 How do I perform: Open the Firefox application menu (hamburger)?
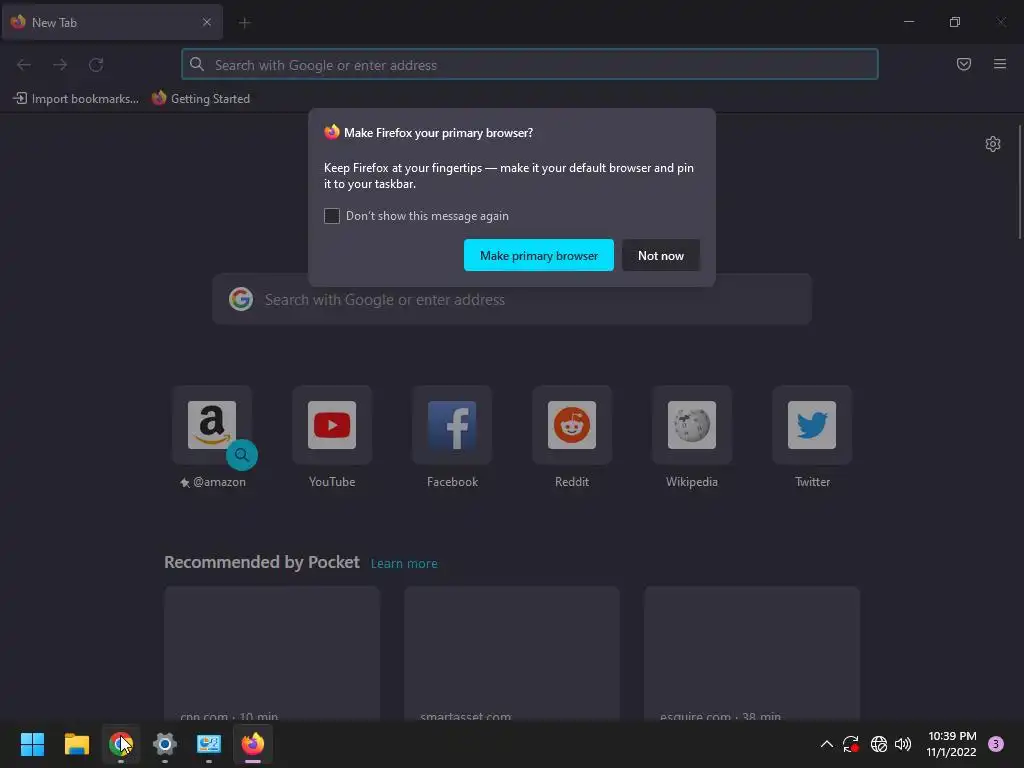coord(1000,64)
